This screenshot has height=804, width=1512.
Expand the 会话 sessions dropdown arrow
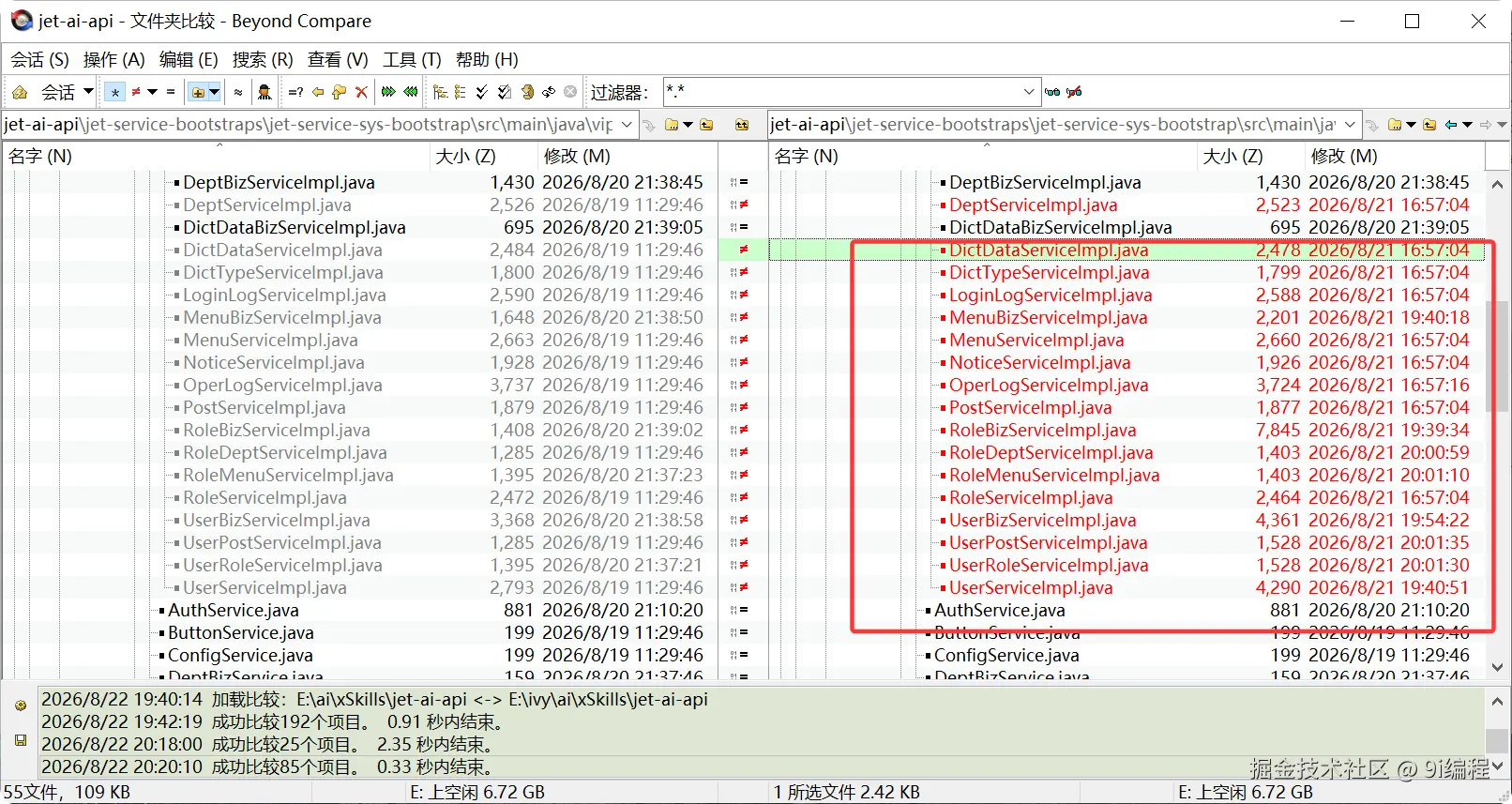(x=89, y=92)
